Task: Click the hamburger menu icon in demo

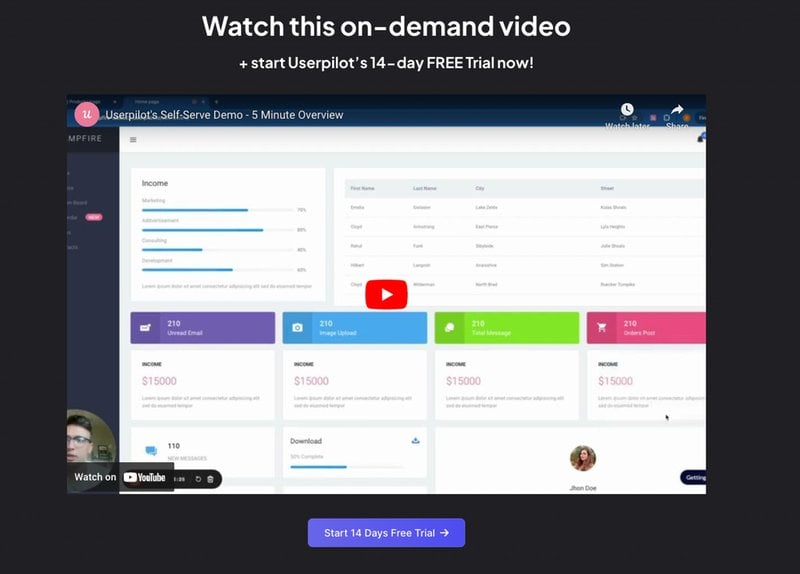Action: [133, 140]
